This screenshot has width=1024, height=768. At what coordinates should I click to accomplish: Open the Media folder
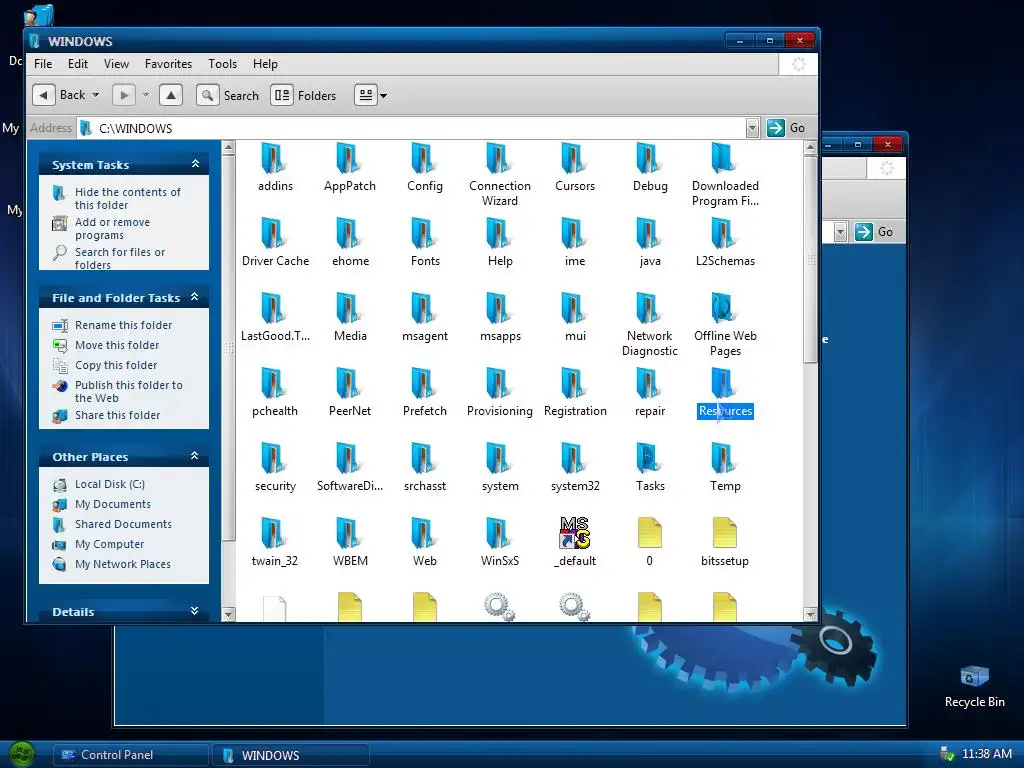(x=350, y=318)
